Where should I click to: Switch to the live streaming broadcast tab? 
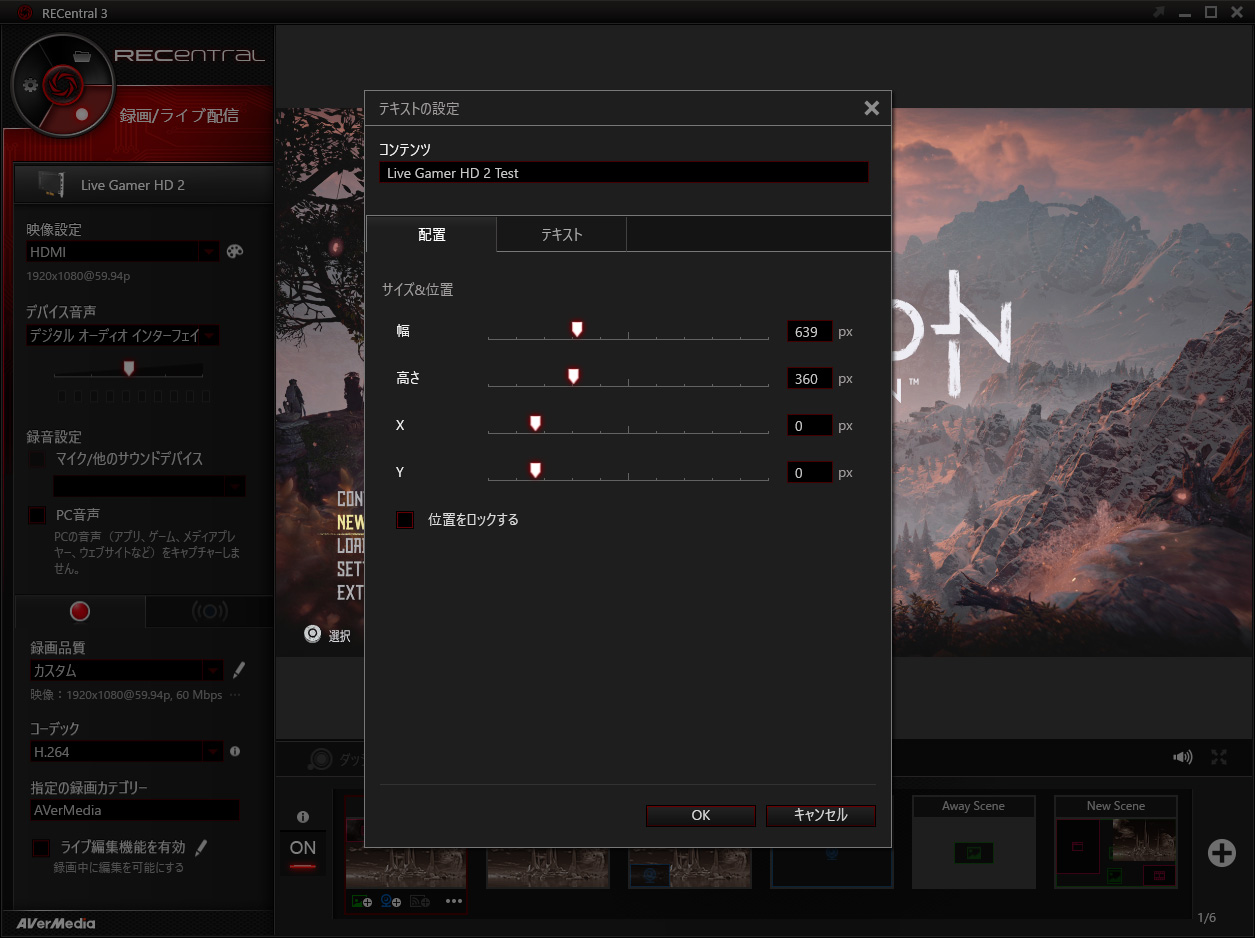(209, 611)
